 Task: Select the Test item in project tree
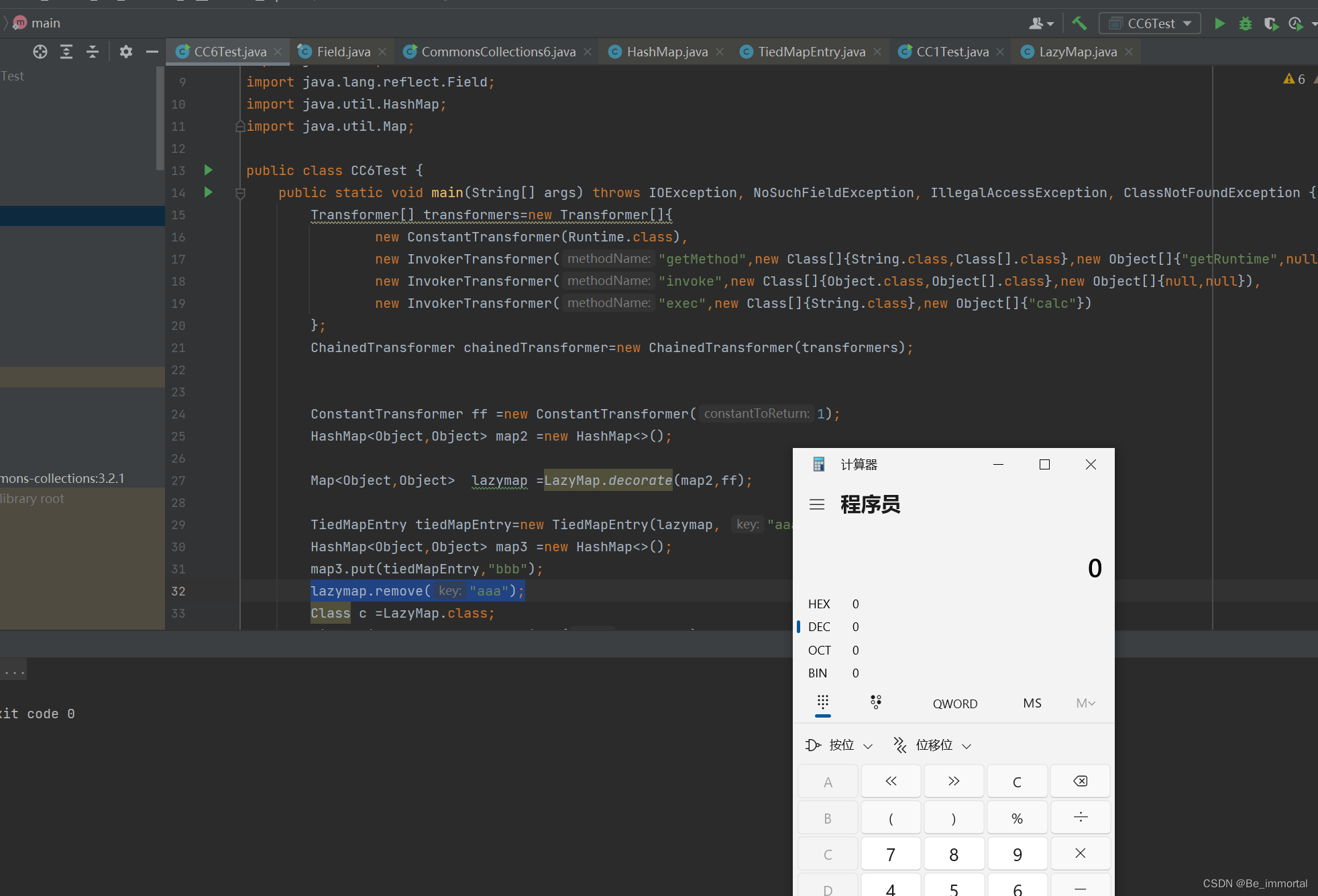(x=12, y=76)
